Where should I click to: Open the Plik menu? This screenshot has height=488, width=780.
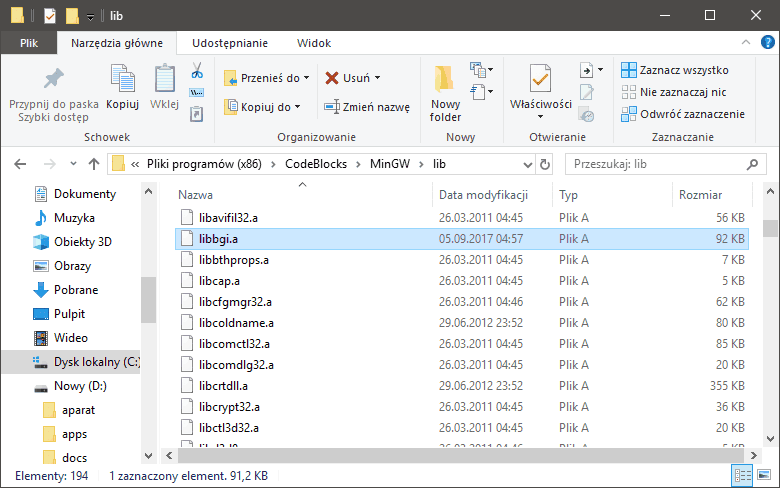(x=28, y=43)
